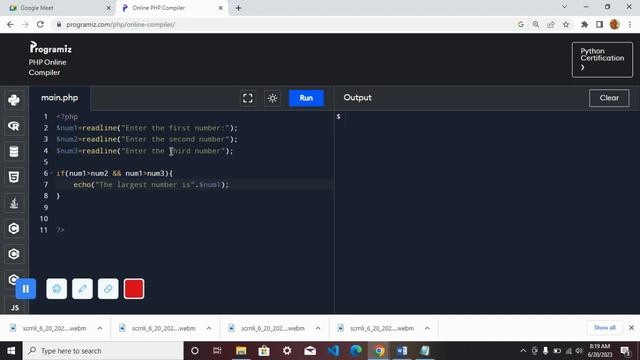Pause the screen recording
640x360 pixels.
tap(26, 289)
